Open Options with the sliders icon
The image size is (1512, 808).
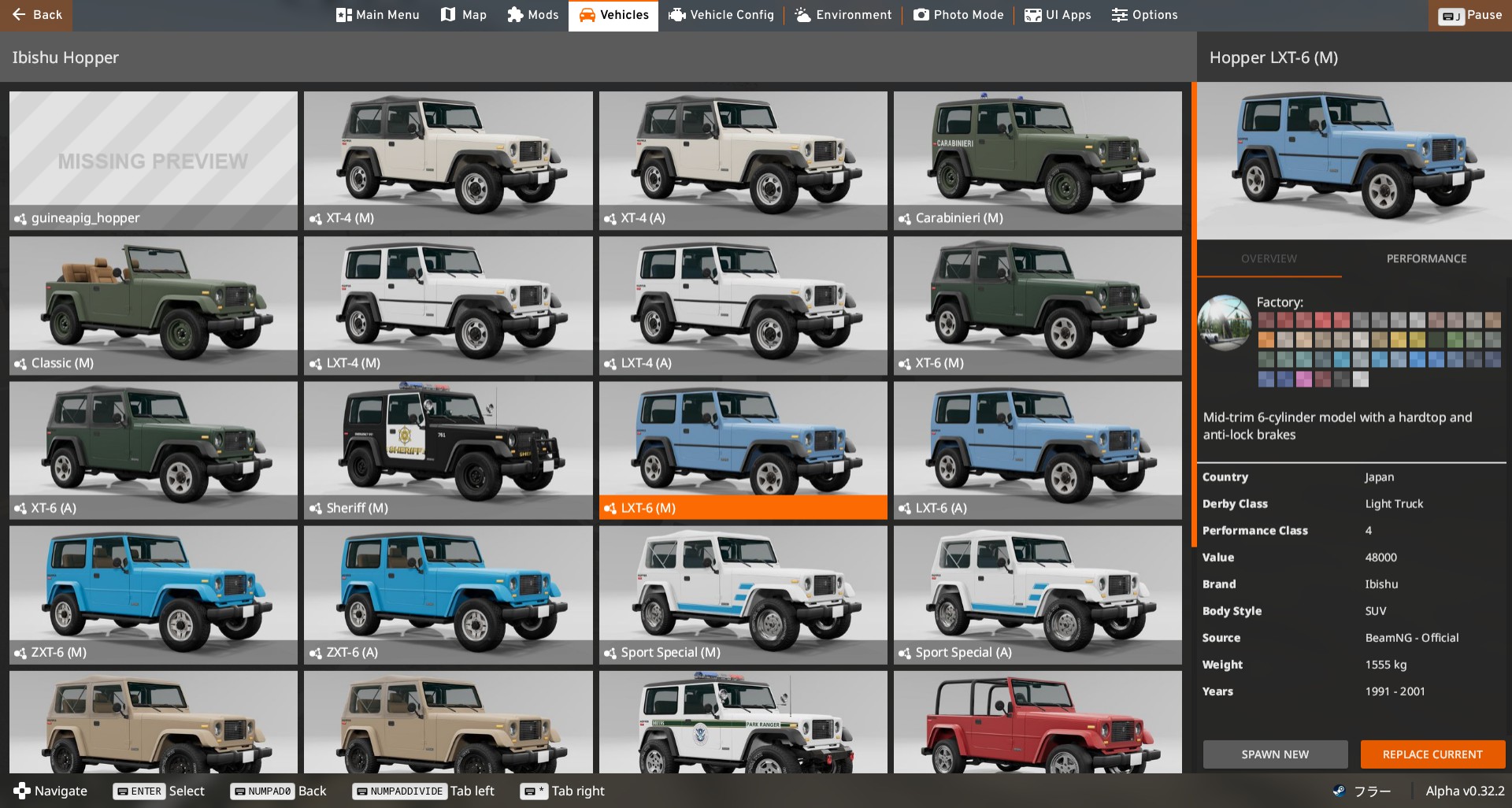[1144, 15]
